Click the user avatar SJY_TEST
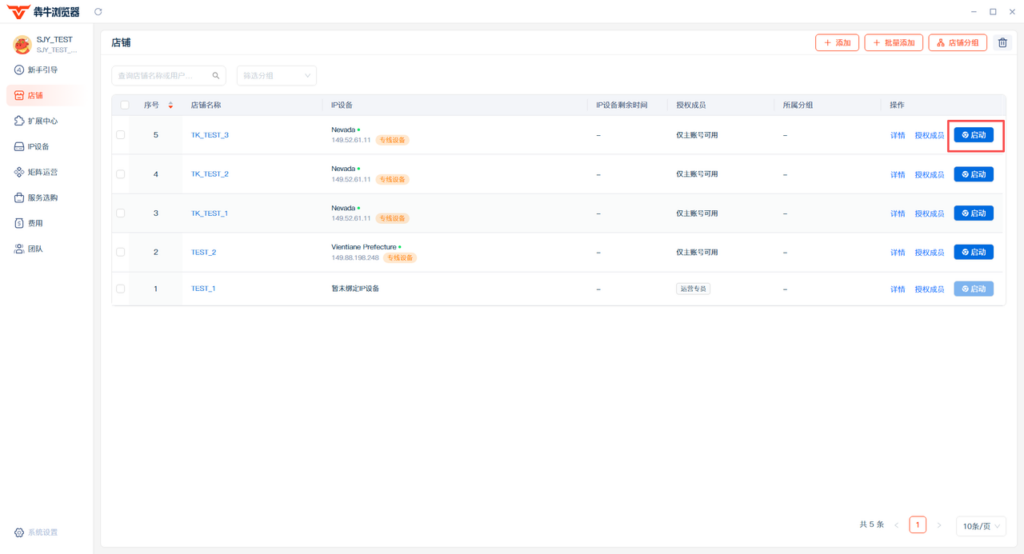The image size is (1024, 554). (22, 44)
